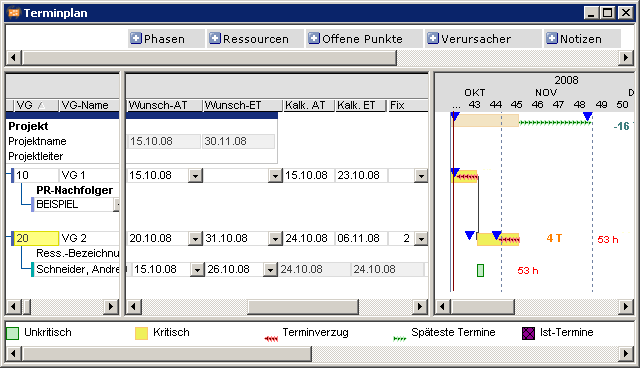Click the legend bar scroll left arrow
This screenshot has height=368, width=640.
[14, 353]
